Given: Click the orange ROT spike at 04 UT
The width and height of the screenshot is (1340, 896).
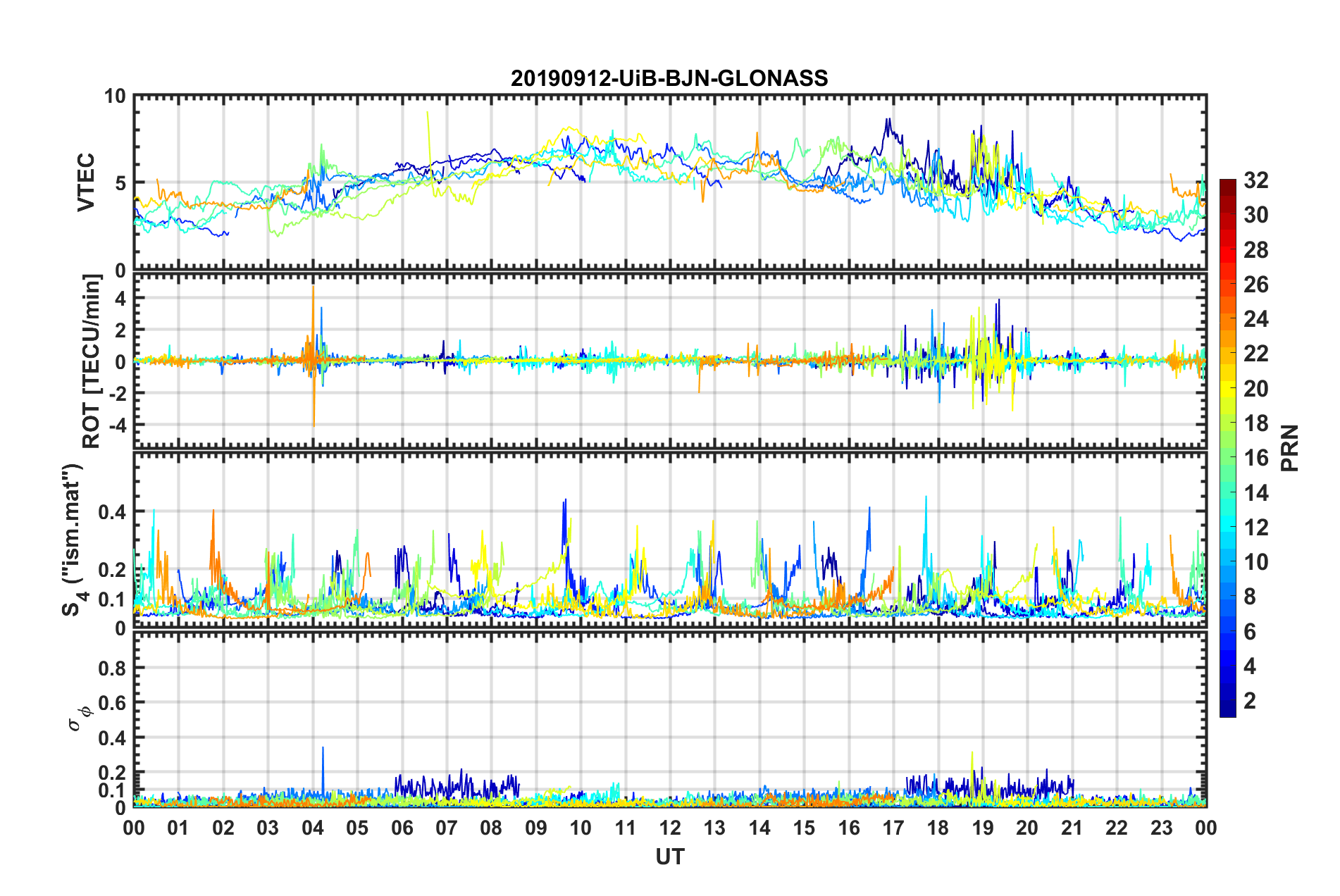Looking at the screenshot, I should (314, 356).
